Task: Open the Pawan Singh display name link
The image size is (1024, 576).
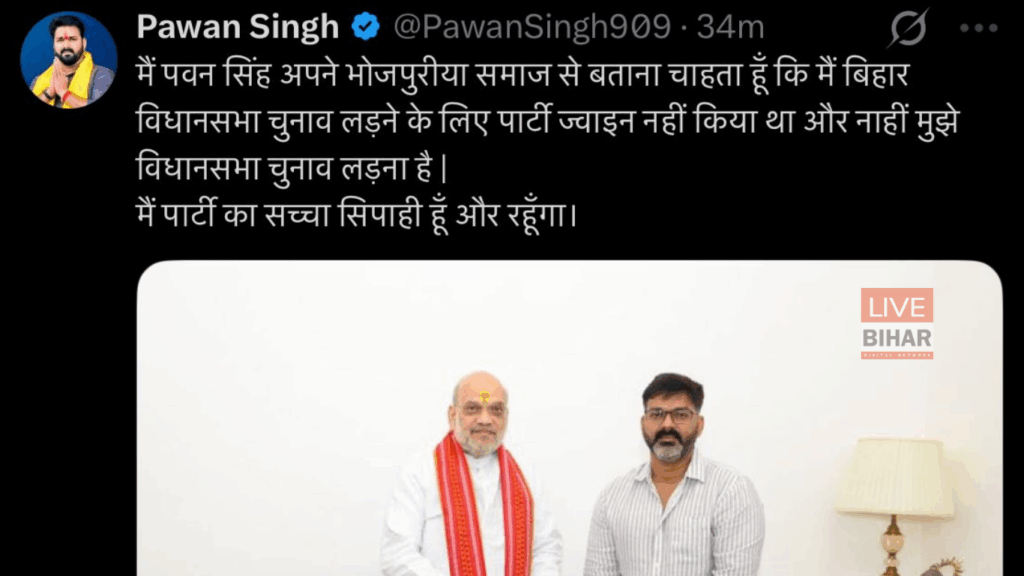Action: (x=238, y=27)
